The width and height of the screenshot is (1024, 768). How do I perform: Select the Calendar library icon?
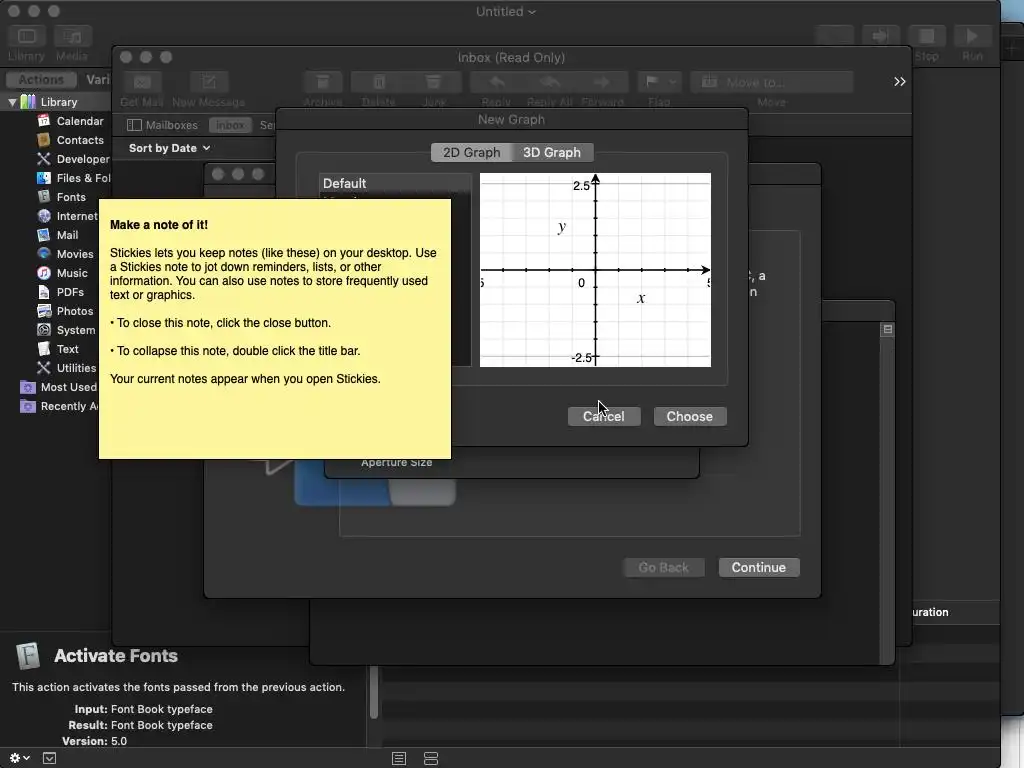[x=44, y=121]
